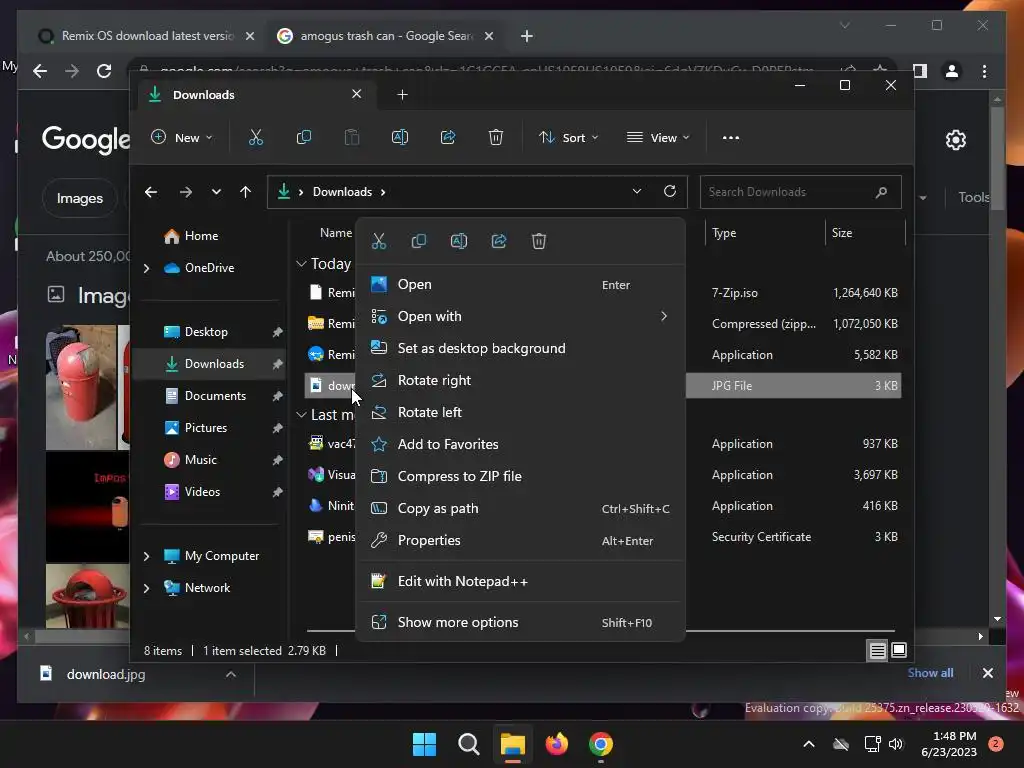
Task: Select Add to Favorites
Action: (520, 445)
